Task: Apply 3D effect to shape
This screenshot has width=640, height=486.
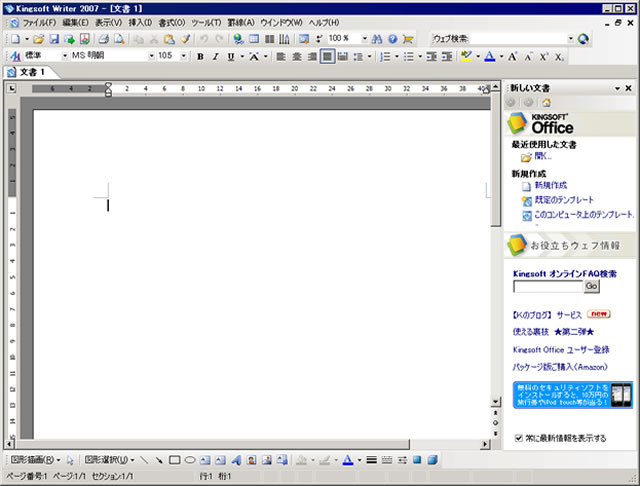Action: pyautogui.click(x=433, y=460)
